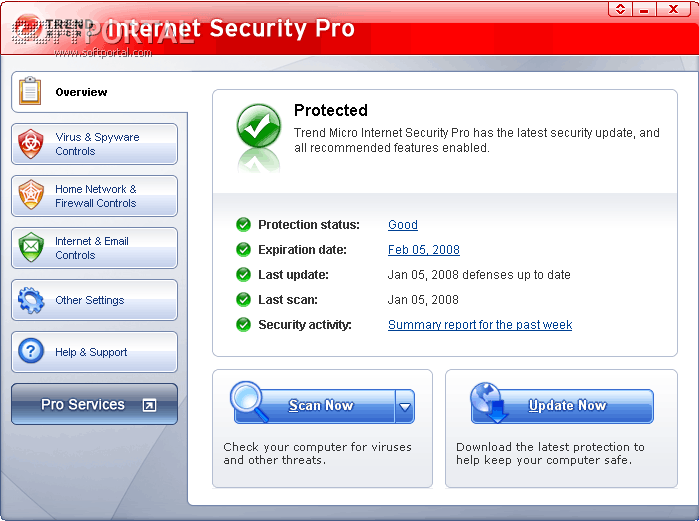Viewport: 699px width, 521px height.
Task: Click the magnifying glass scan icon
Action: coord(255,401)
